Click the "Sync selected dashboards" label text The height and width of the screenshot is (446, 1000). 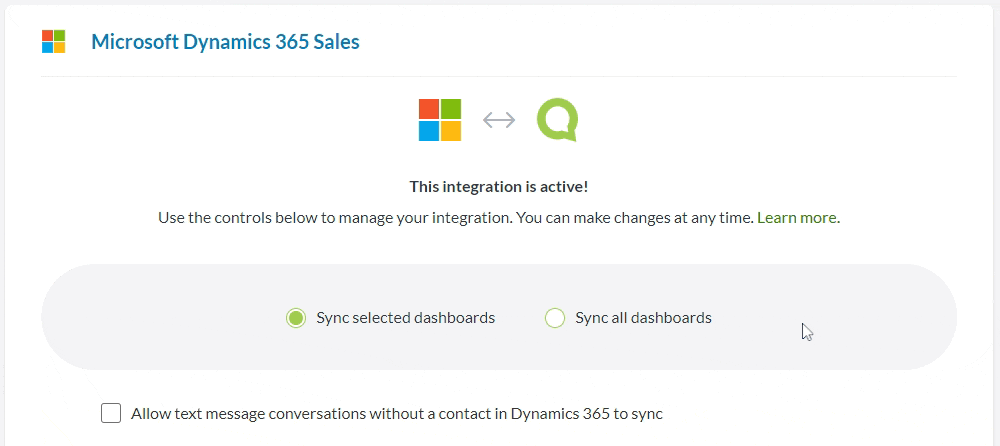(405, 318)
